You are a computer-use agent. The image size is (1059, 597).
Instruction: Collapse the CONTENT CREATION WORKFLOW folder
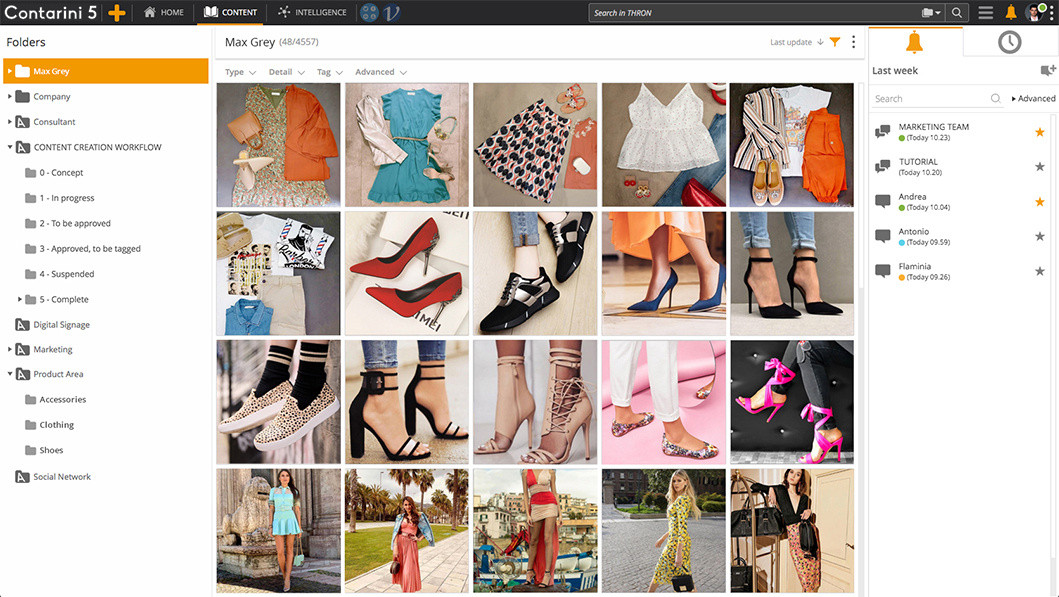coord(9,147)
